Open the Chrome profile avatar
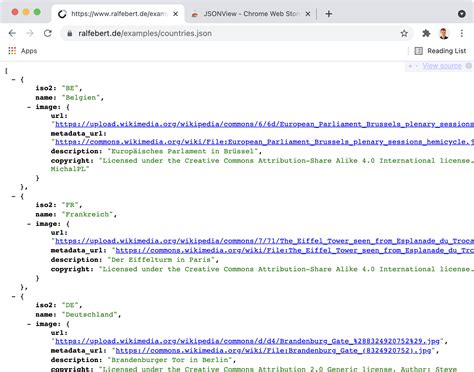 (x=444, y=33)
